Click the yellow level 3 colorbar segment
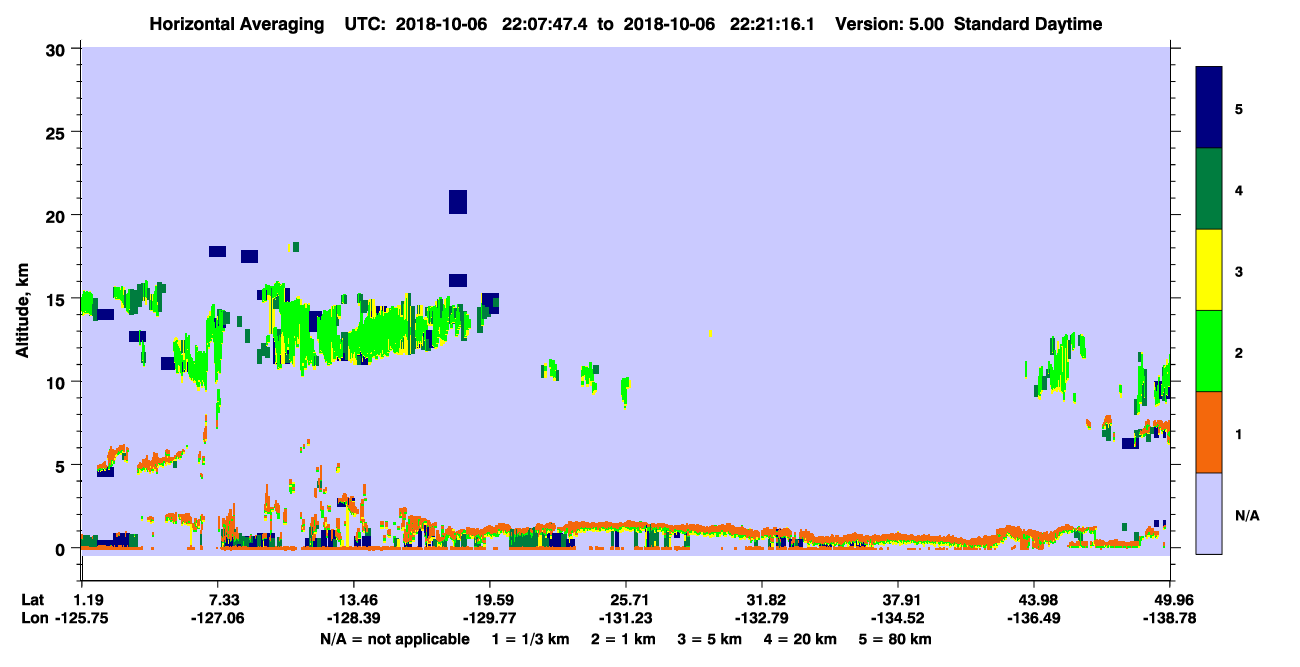Screen dimensions: 1300x667 pyautogui.click(x=1209, y=270)
